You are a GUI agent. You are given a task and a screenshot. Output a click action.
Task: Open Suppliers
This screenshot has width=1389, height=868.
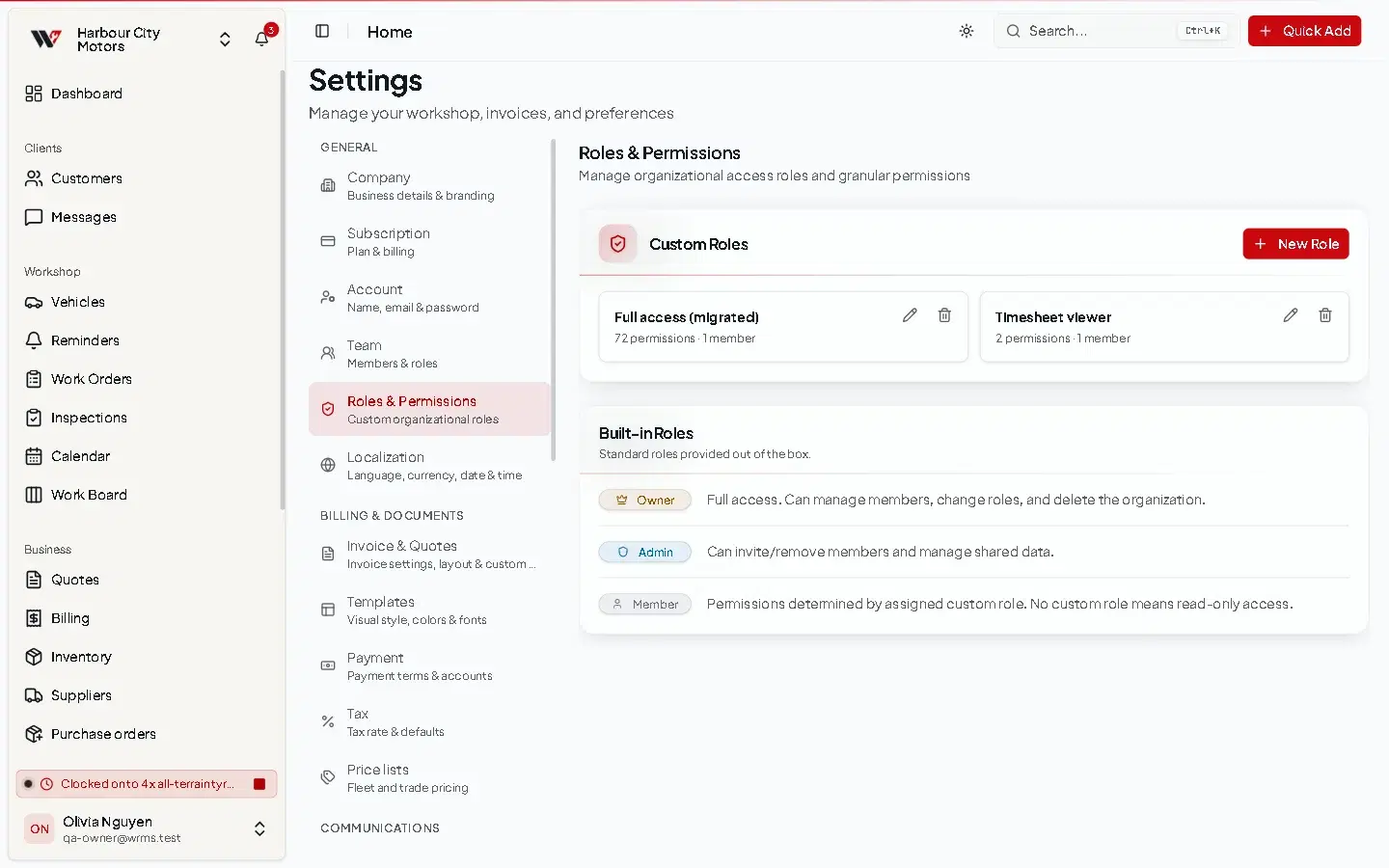click(145, 695)
